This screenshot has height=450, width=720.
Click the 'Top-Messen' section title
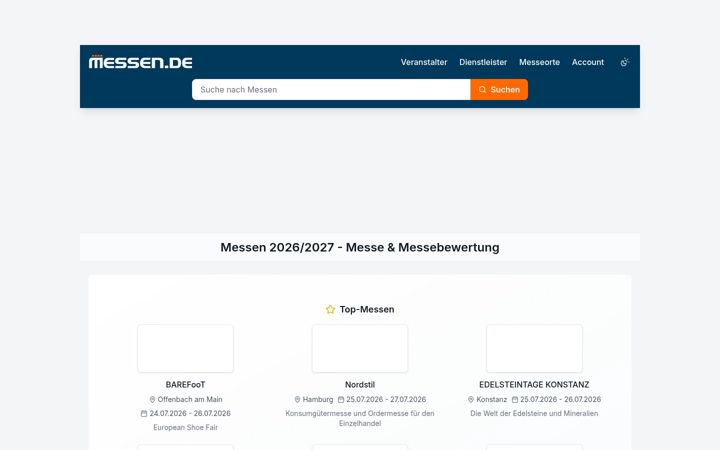[x=367, y=309]
